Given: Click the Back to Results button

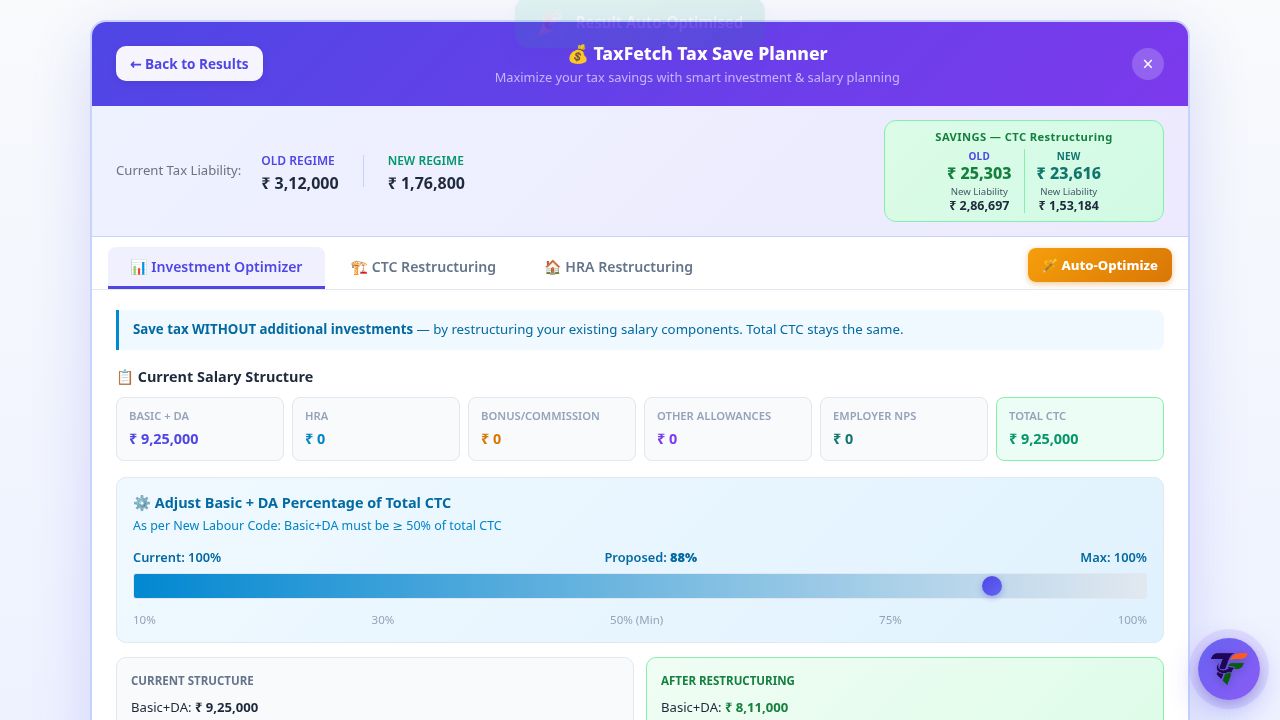Looking at the screenshot, I should tap(189, 64).
